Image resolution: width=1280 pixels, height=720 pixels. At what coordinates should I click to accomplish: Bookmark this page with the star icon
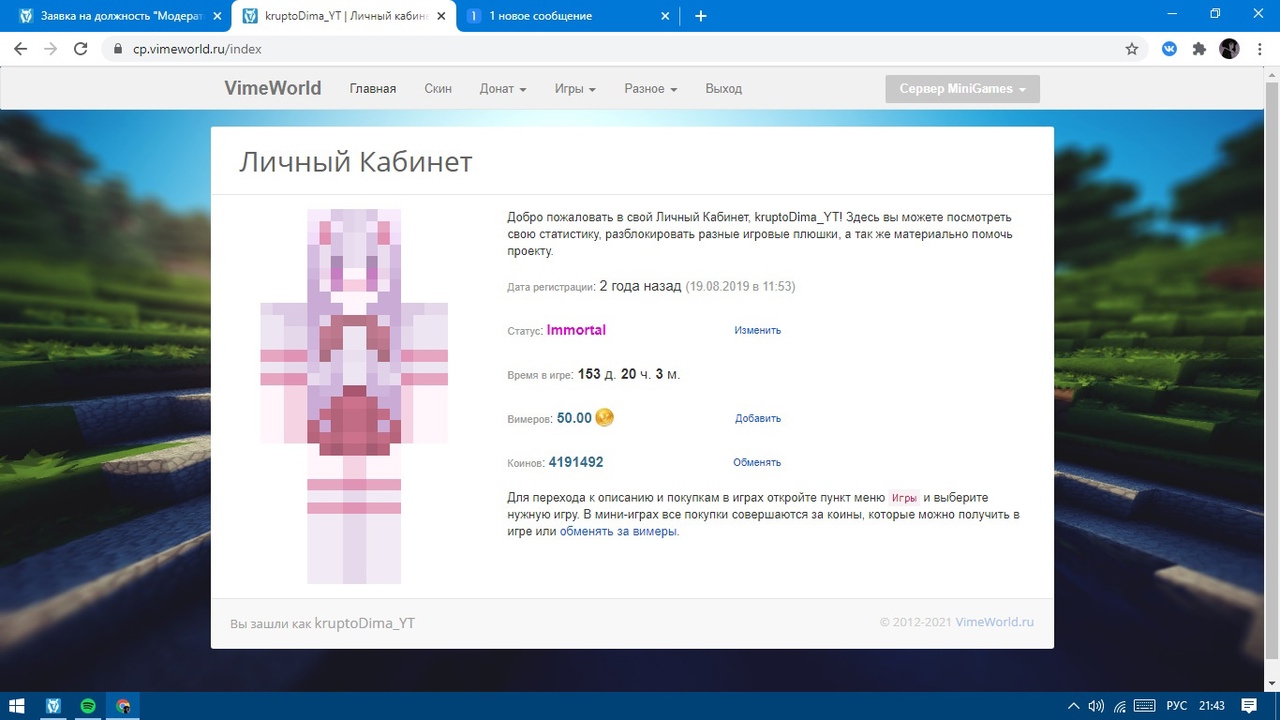tap(1132, 48)
